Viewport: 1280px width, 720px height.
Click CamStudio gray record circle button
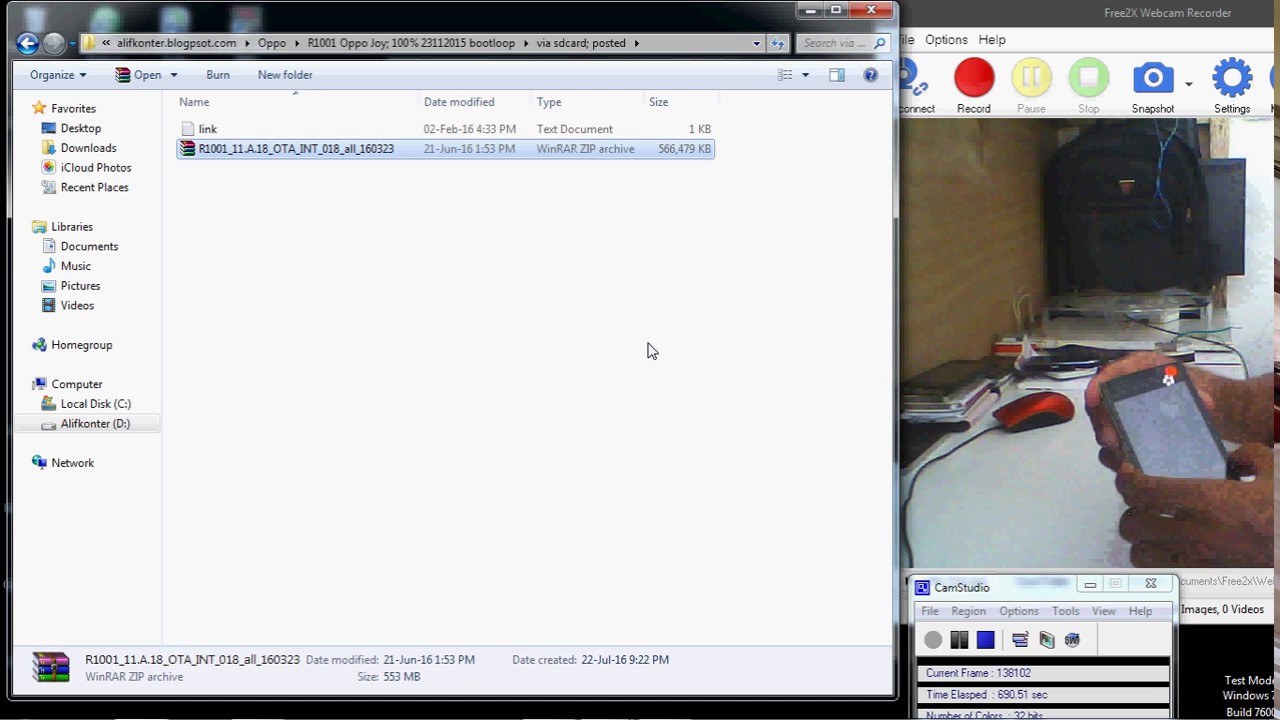[933, 640]
